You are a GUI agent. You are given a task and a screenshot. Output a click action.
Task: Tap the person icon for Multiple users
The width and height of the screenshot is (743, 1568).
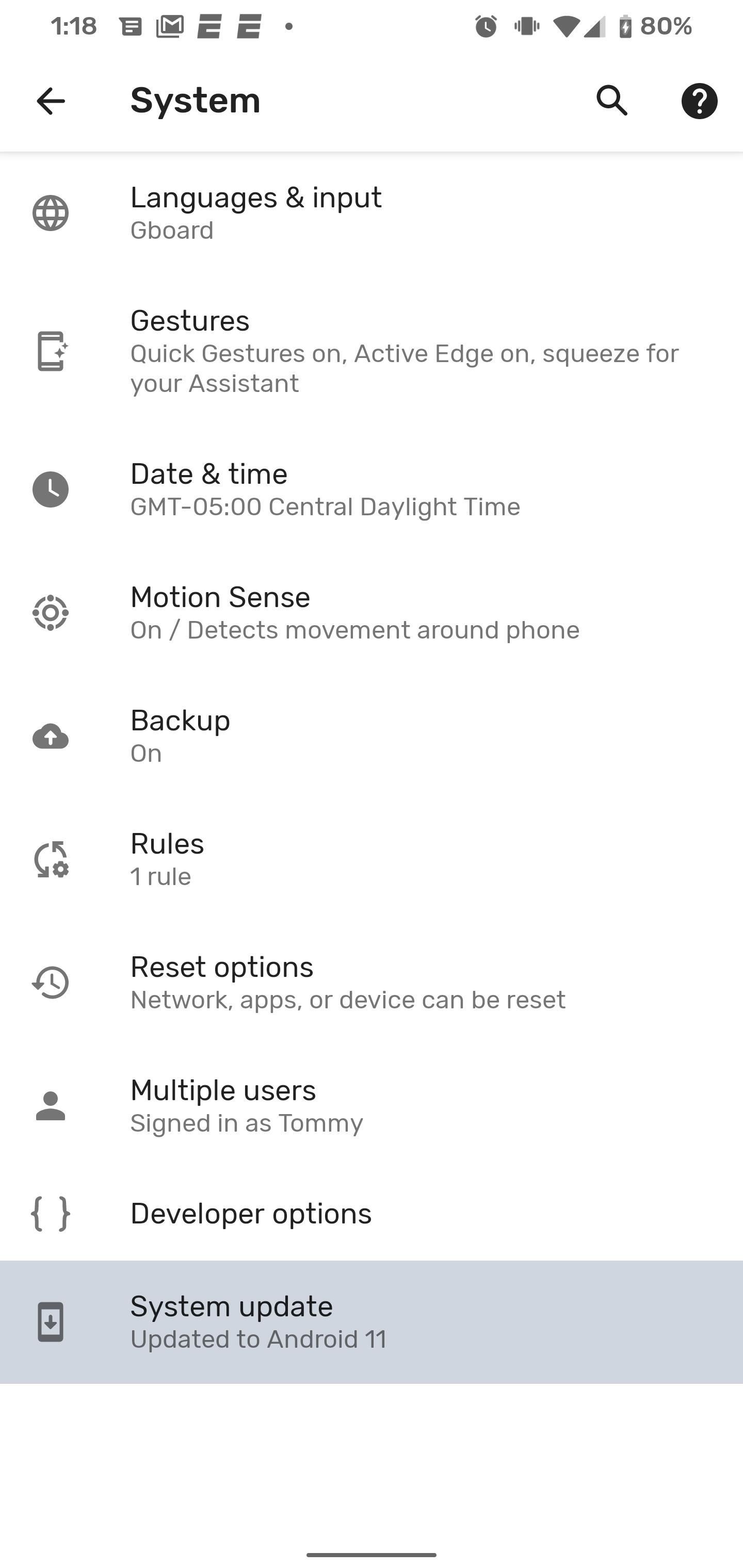(51, 1106)
